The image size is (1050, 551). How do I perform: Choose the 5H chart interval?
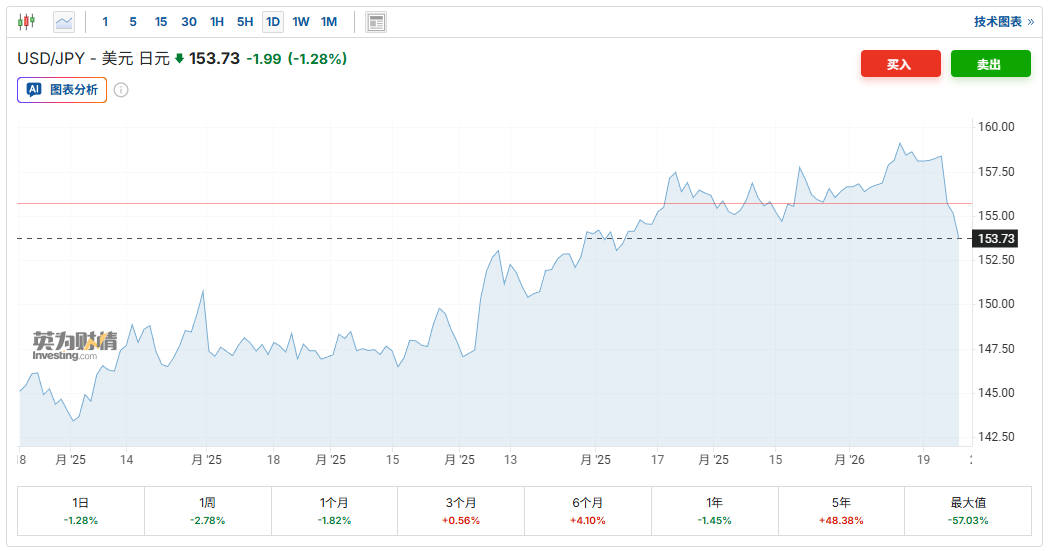(245, 21)
